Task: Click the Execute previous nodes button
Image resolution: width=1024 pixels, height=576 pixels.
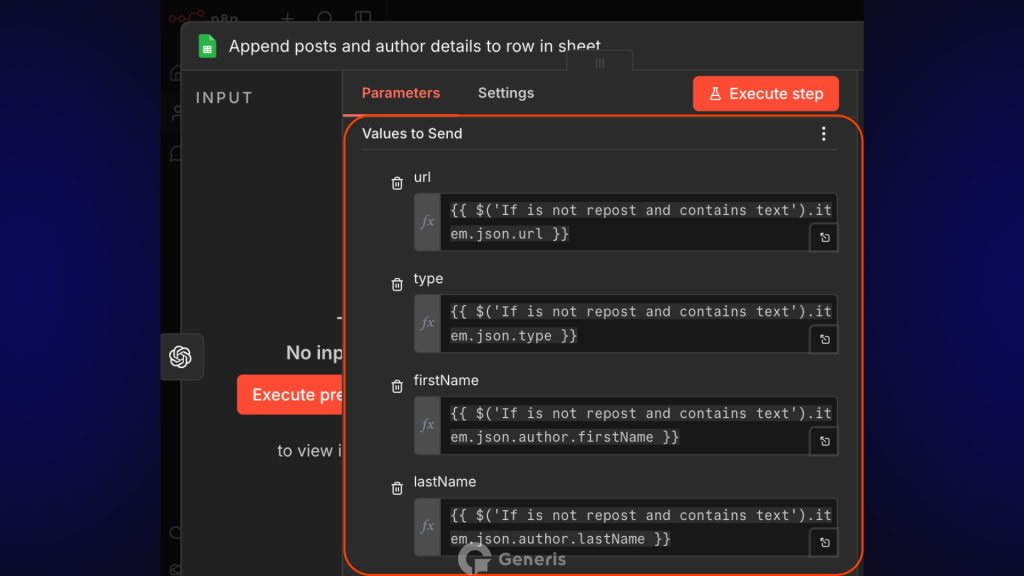Action: (290, 395)
